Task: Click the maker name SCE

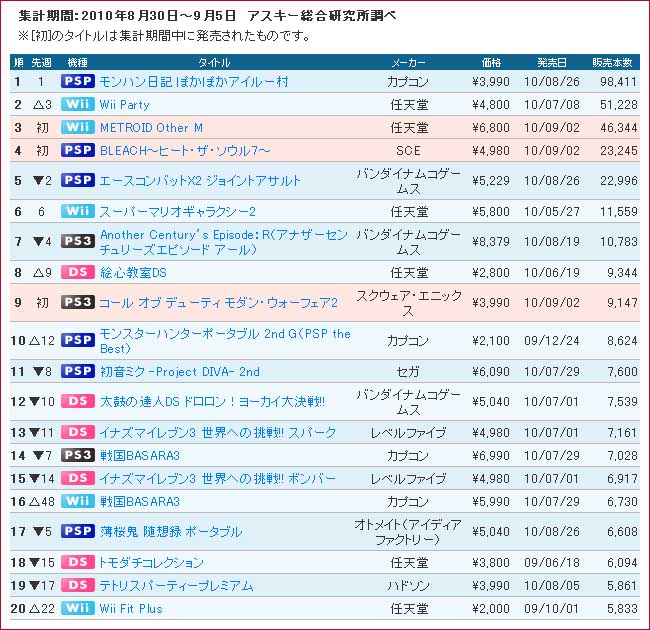Action: click(x=408, y=150)
